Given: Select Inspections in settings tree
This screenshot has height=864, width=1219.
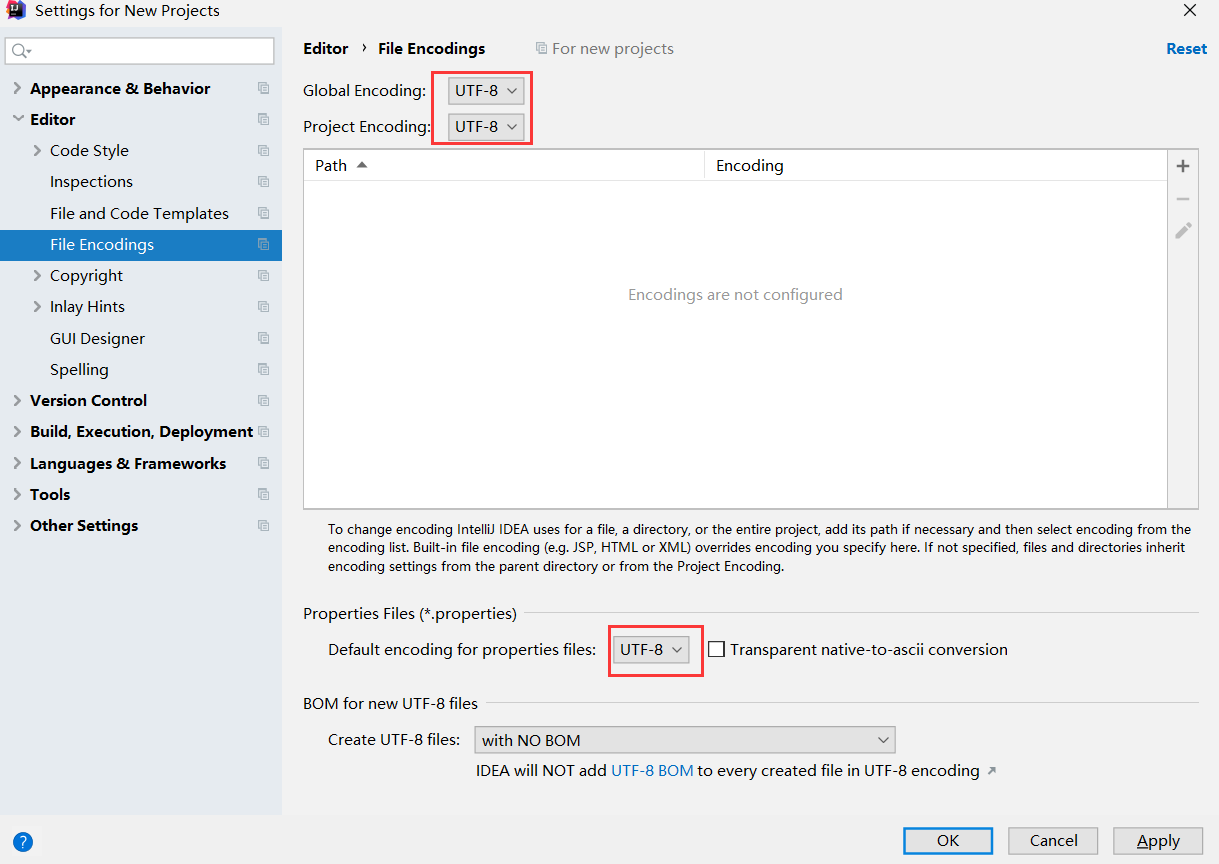Looking at the screenshot, I should 91,181.
